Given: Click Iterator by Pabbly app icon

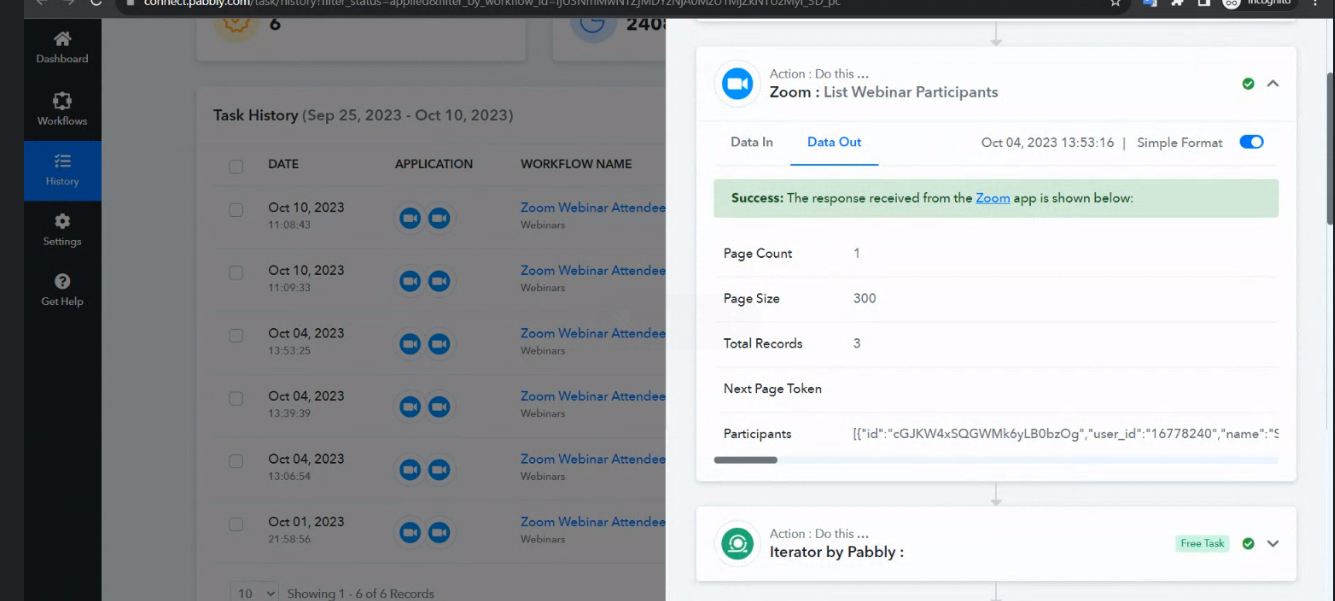Looking at the screenshot, I should point(737,544).
